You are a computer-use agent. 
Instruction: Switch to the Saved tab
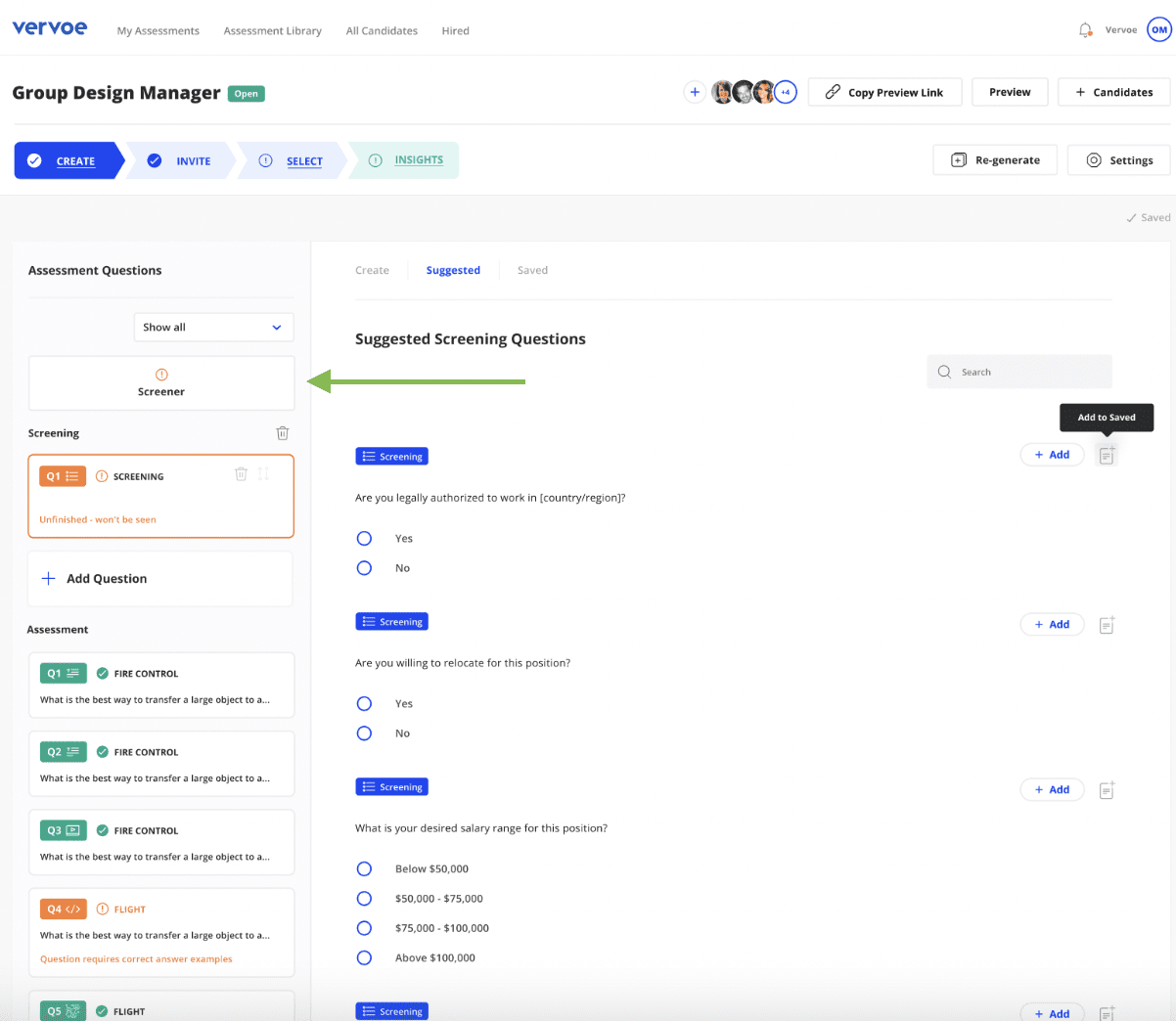pyautogui.click(x=532, y=270)
